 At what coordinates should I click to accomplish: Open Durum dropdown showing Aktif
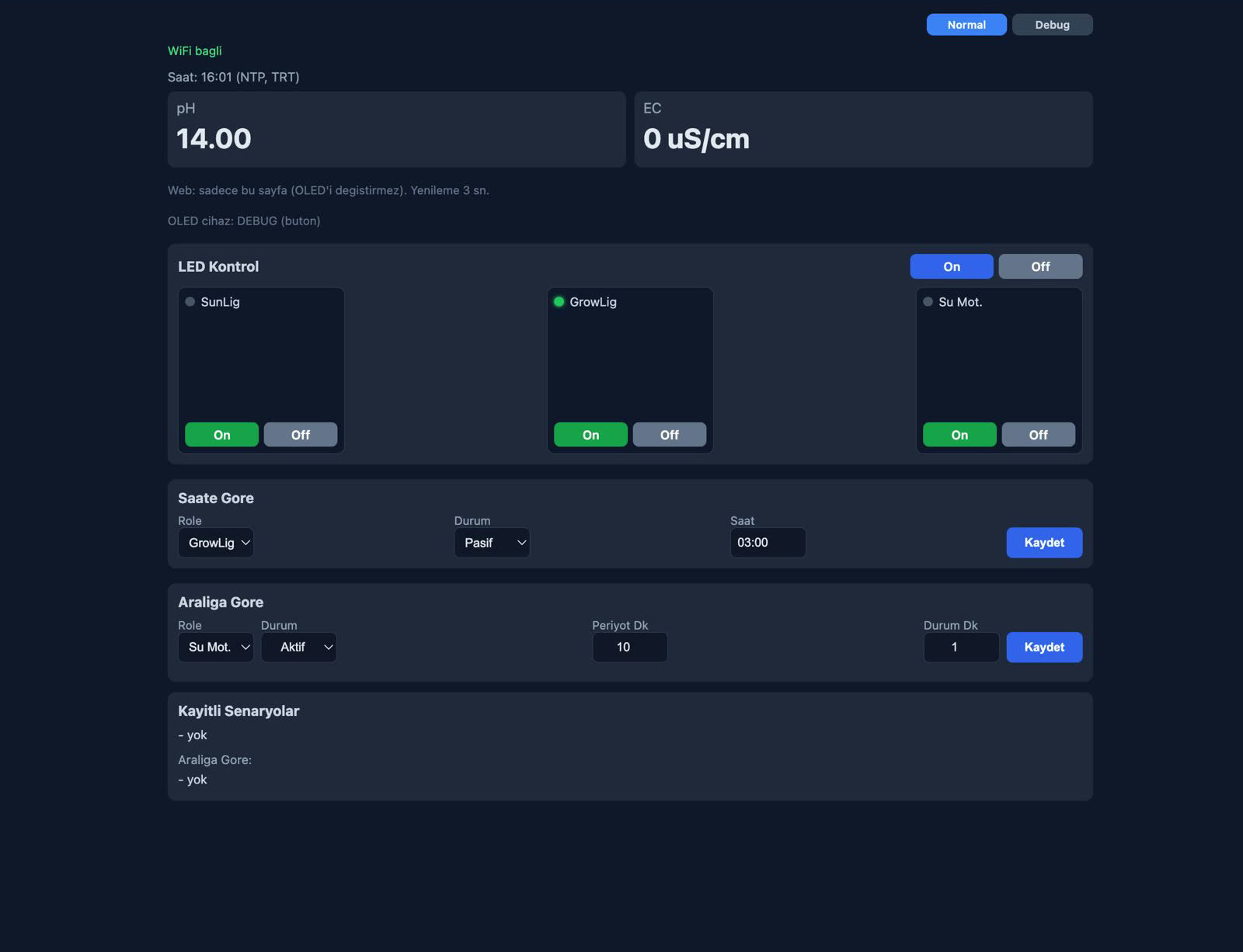[298, 647]
